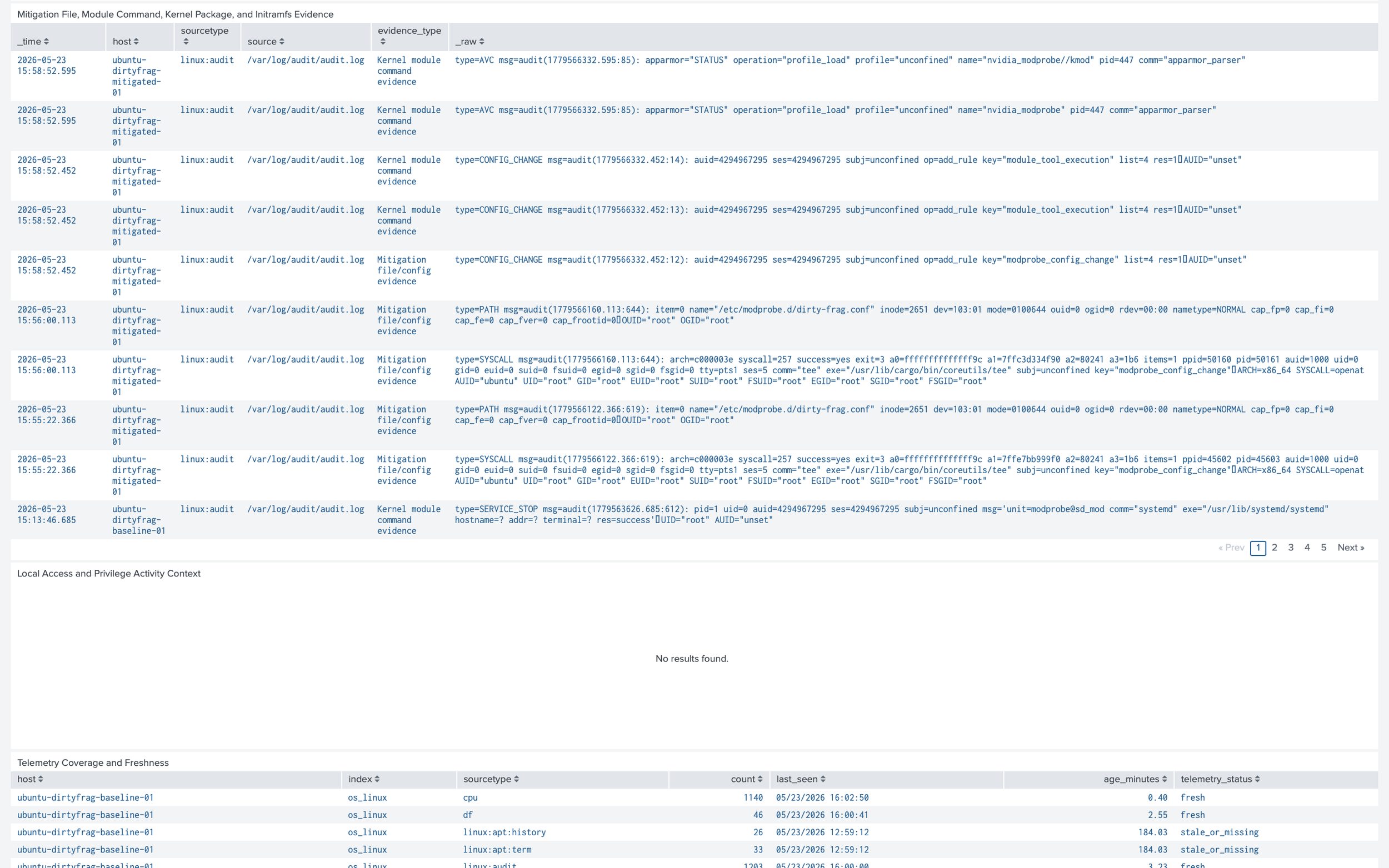Click count value 1140
This screenshot has height=868, width=1389.
pyautogui.click(x=753, y=797)
